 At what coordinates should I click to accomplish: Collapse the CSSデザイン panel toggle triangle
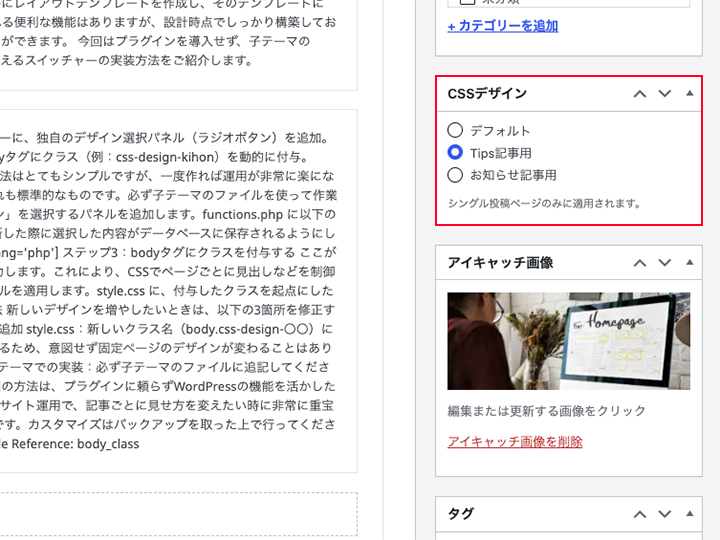click(689, 93)
